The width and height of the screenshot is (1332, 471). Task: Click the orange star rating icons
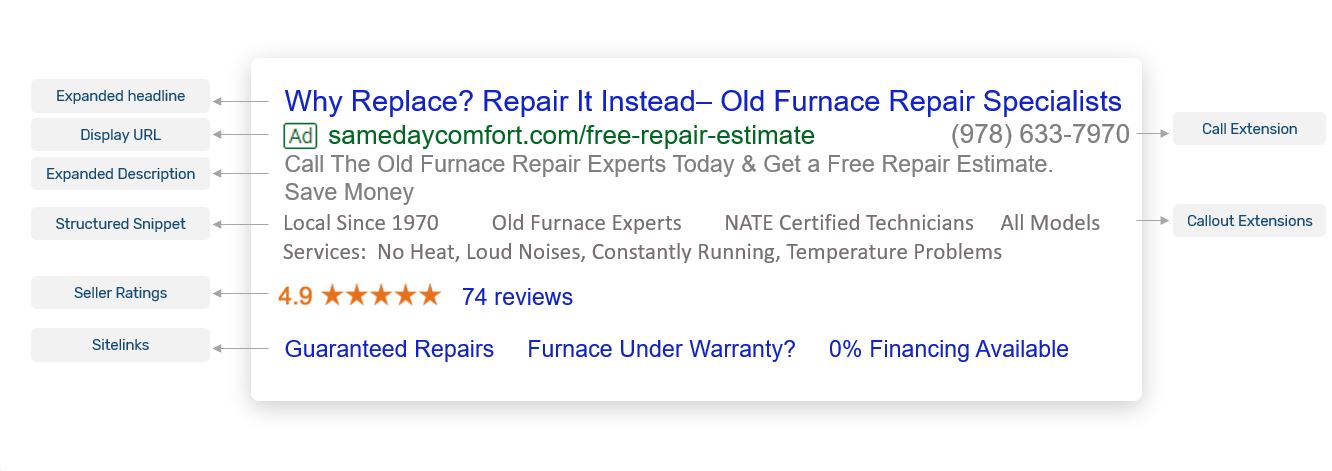381,296
